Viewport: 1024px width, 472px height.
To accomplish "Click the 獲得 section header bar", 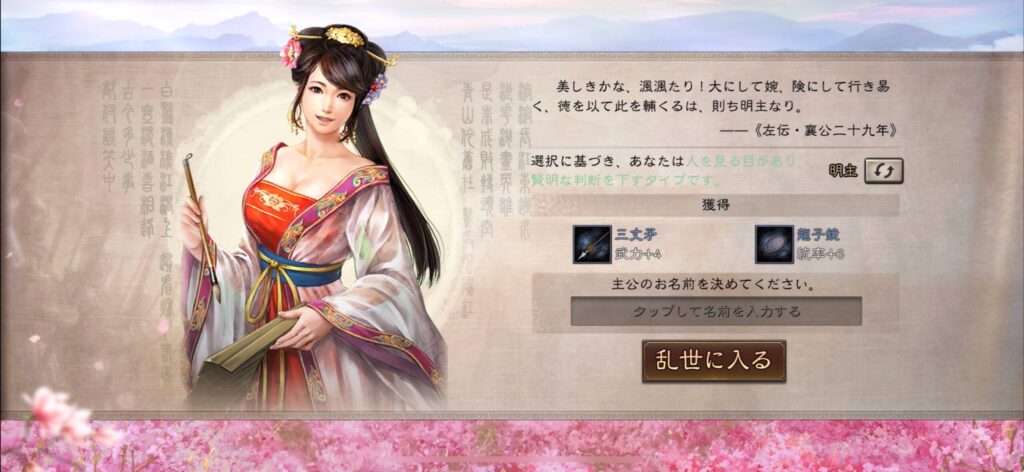I will click(716, 205).
